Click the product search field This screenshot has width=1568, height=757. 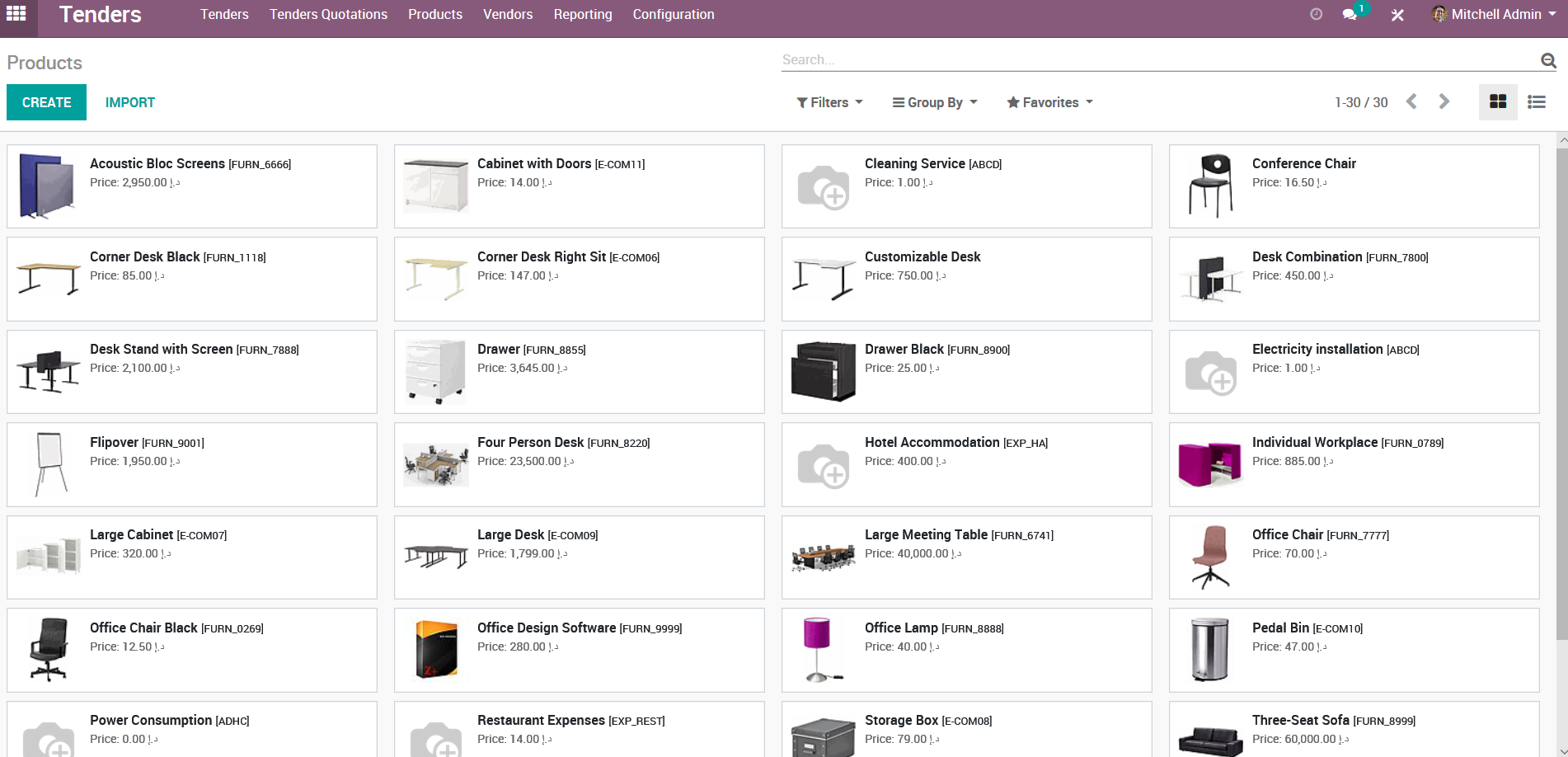(x=1154, y=60)
